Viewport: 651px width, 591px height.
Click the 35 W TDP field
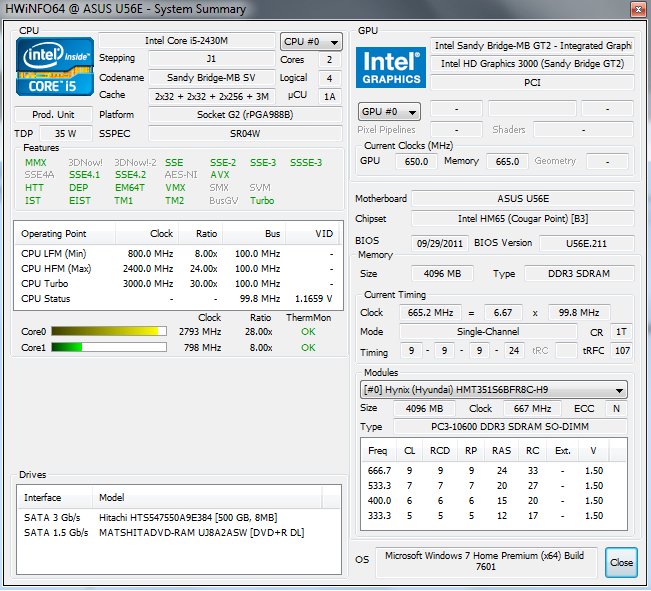click(66, 134)
